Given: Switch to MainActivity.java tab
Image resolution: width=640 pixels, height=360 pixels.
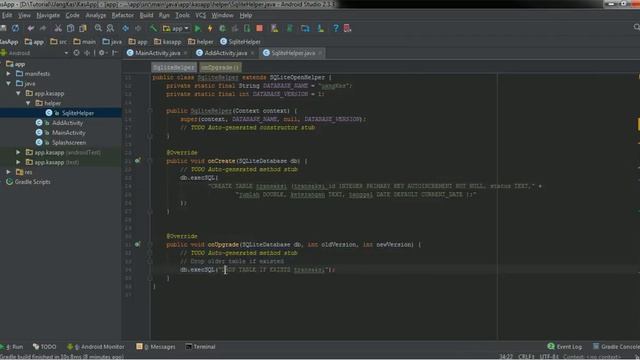Looking at the screenshot, I should click(x=158, y=53).
